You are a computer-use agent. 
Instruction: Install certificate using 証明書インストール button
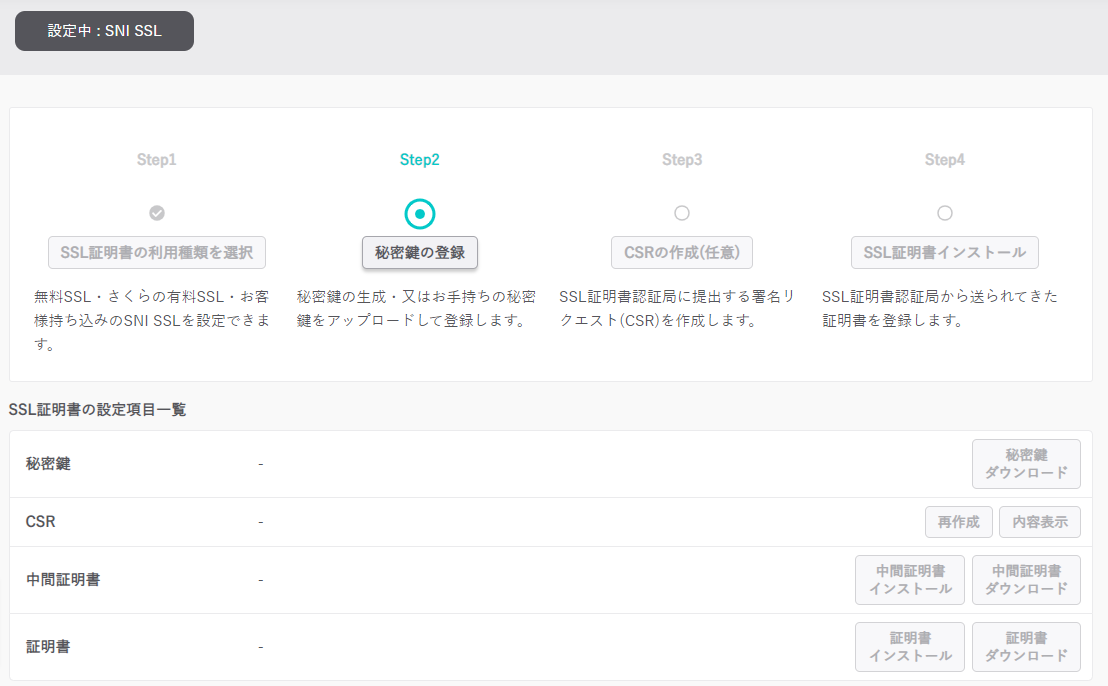pyautogui.click(x=910, y=647)
